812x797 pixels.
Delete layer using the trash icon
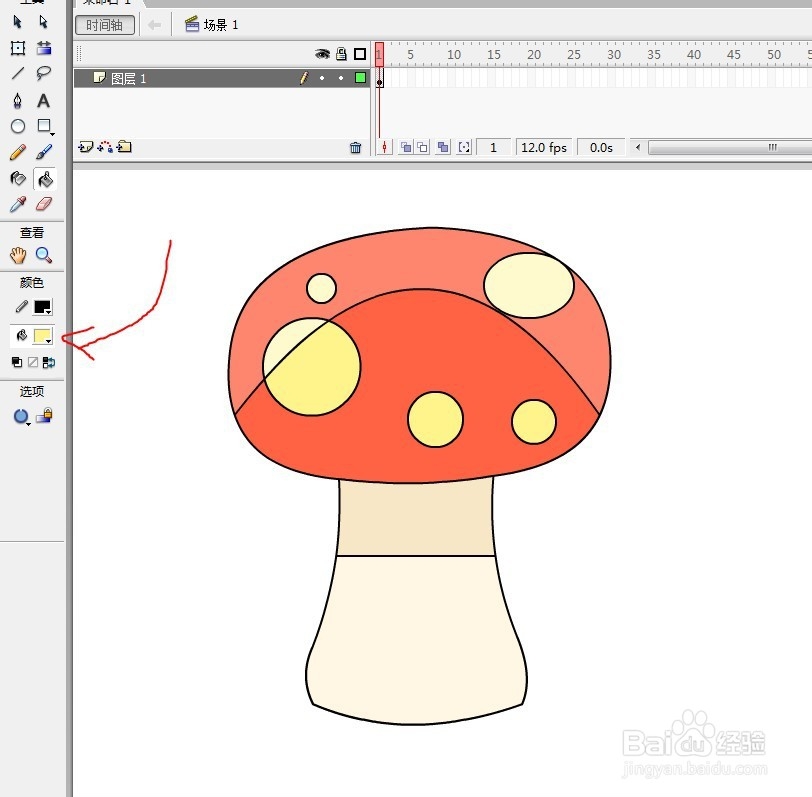pyautogui.click(x=355, y=148)
